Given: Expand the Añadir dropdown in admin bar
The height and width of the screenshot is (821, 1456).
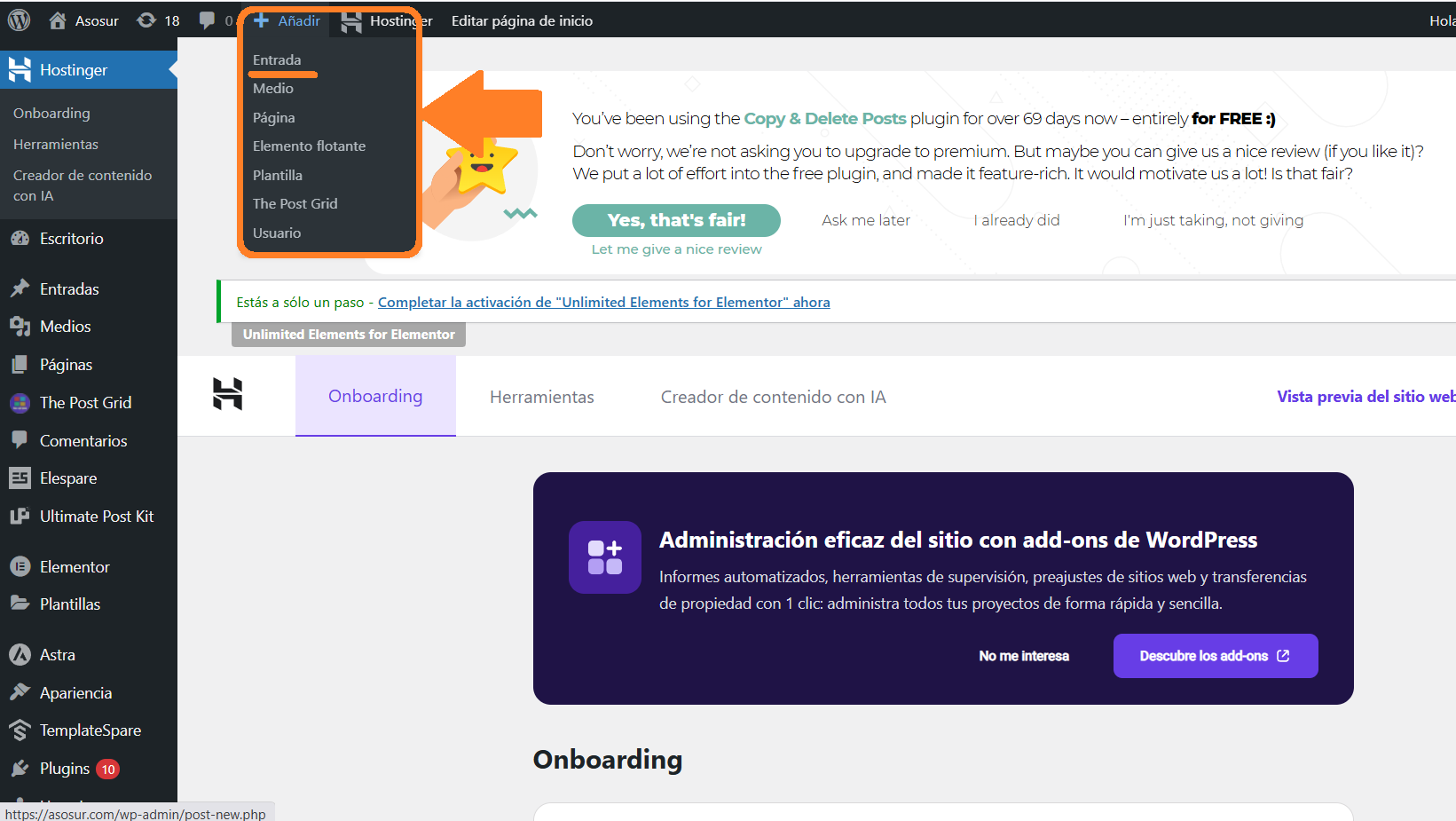Looking at the screenshot, I should (287, 20).
